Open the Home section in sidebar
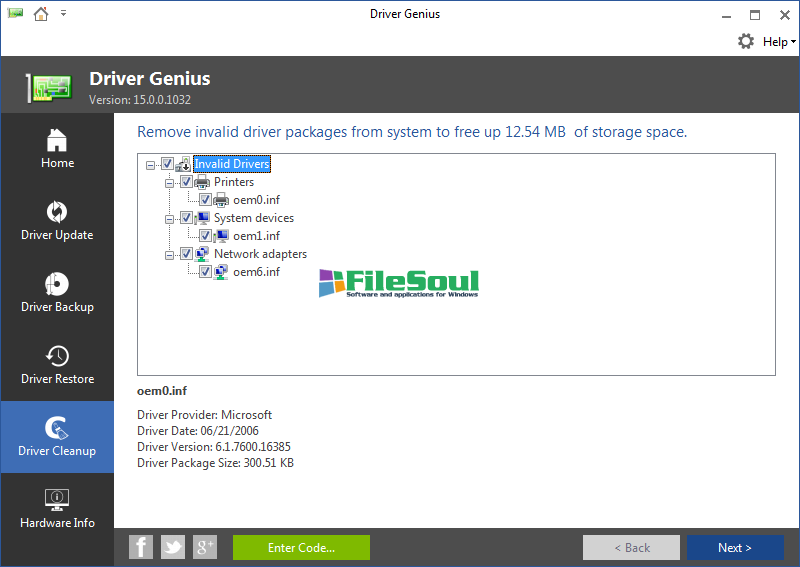 point(57,149)
